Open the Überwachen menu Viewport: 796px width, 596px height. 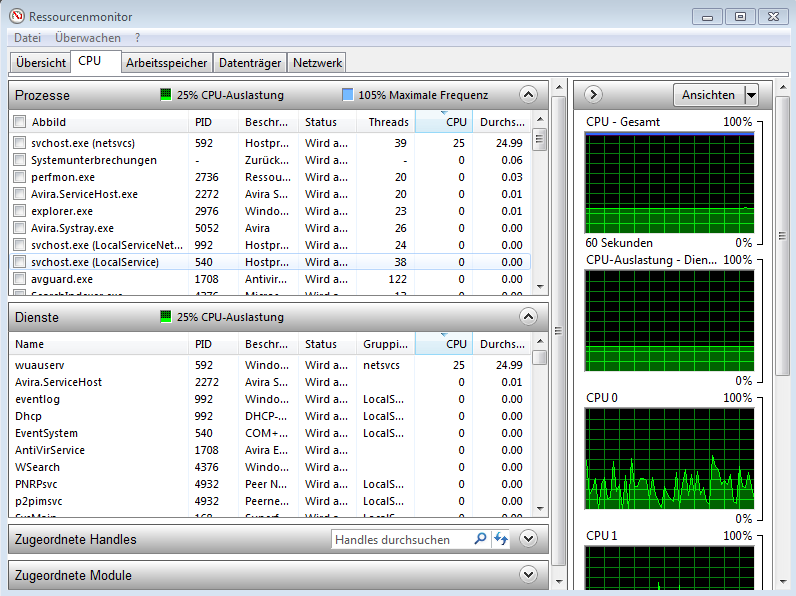click(88, 38)
